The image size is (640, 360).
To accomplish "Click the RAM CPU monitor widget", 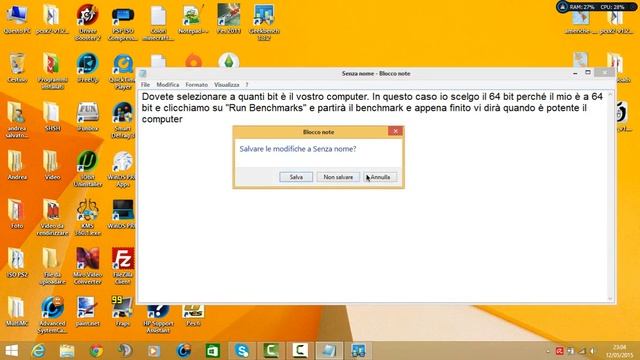I will [x=596, y=7].
